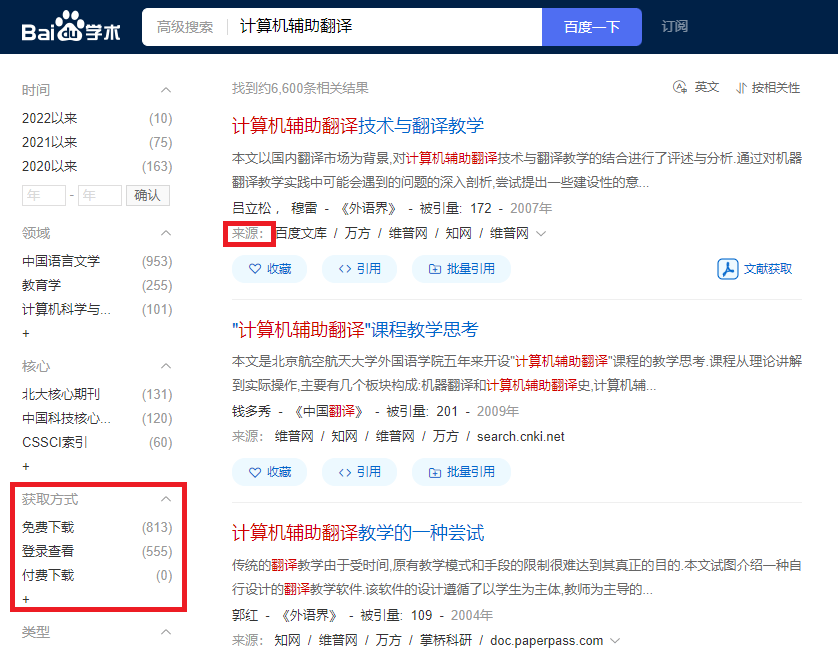The image size is (838, 649).
Task: Click the start year input field
Action: pos(44,195)
